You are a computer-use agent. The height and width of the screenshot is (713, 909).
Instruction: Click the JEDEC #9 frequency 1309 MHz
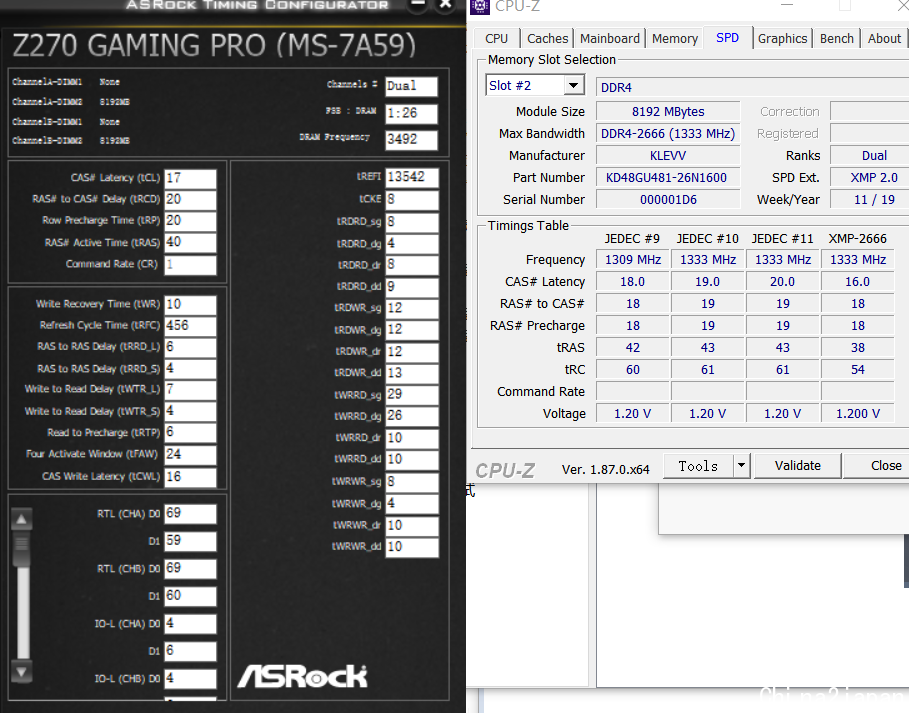(x=632, y=260)
